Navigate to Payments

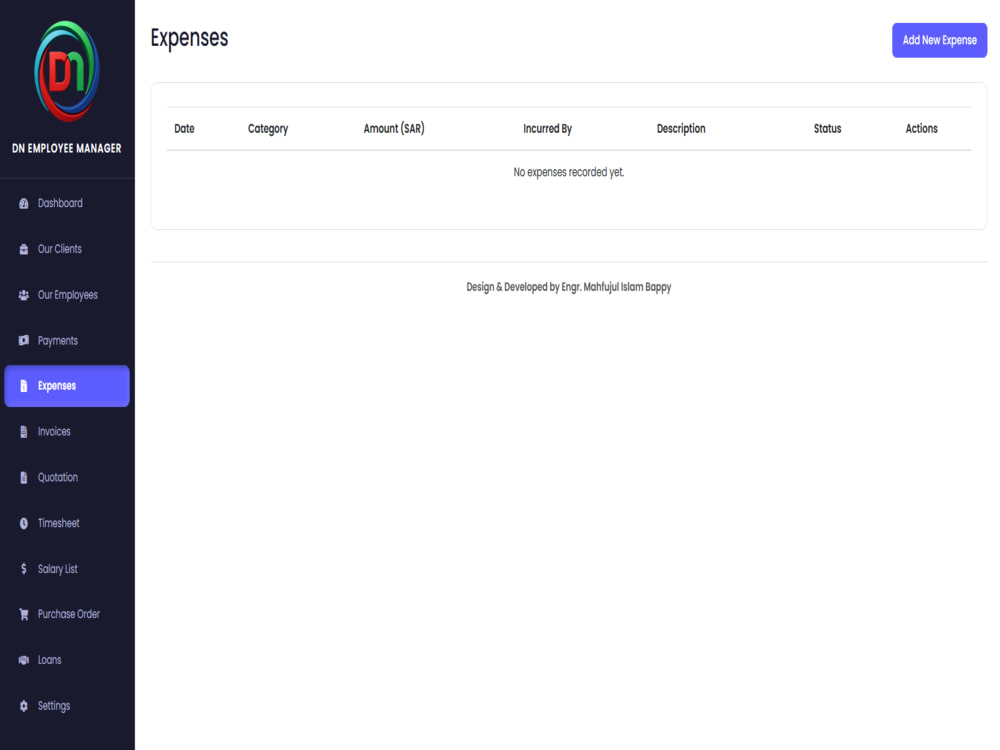67,341
